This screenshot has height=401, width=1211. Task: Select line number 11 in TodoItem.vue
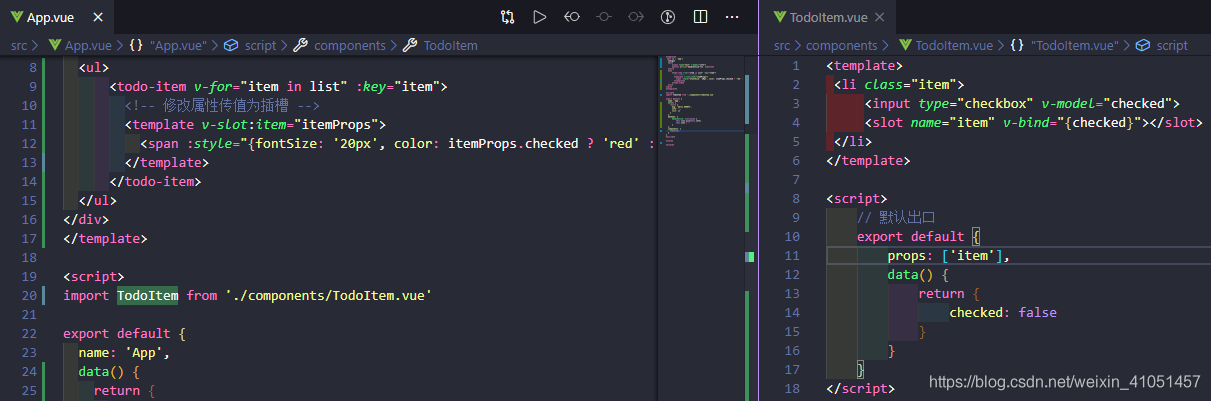[x=792, y=255]
